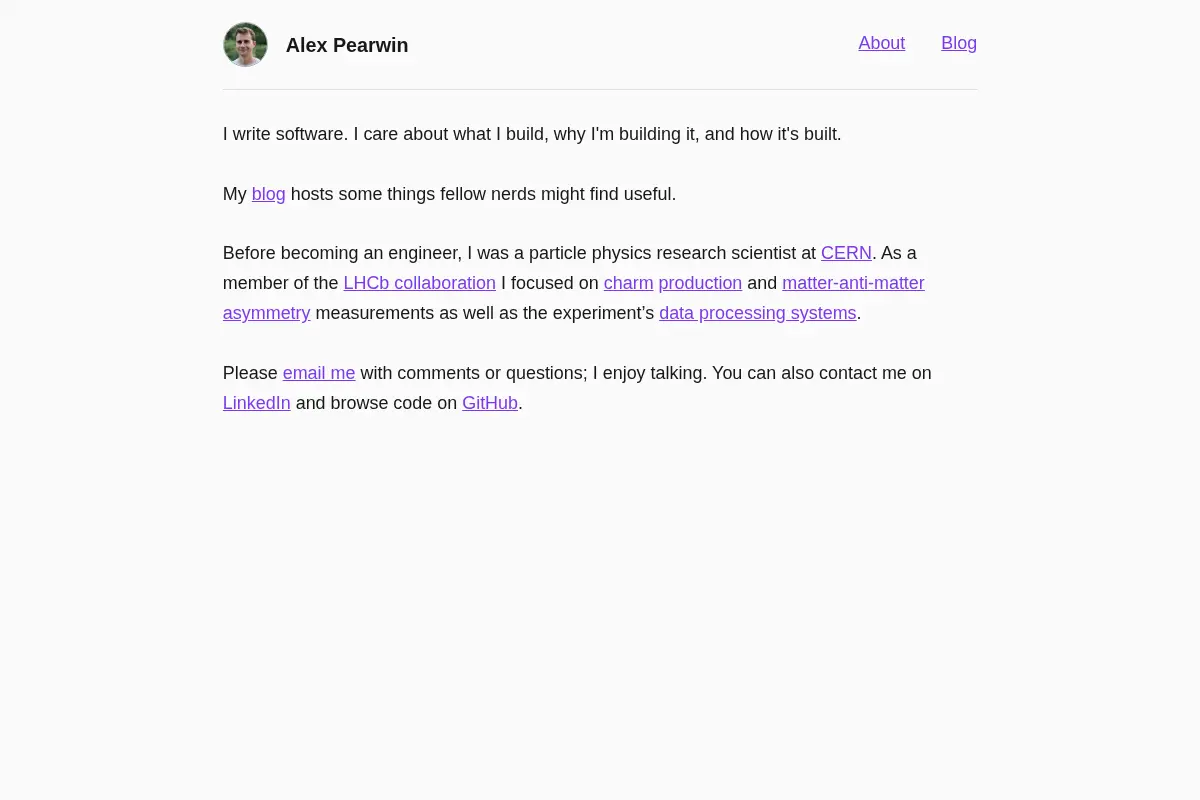Open the Alex Pearwin site title

347,45
